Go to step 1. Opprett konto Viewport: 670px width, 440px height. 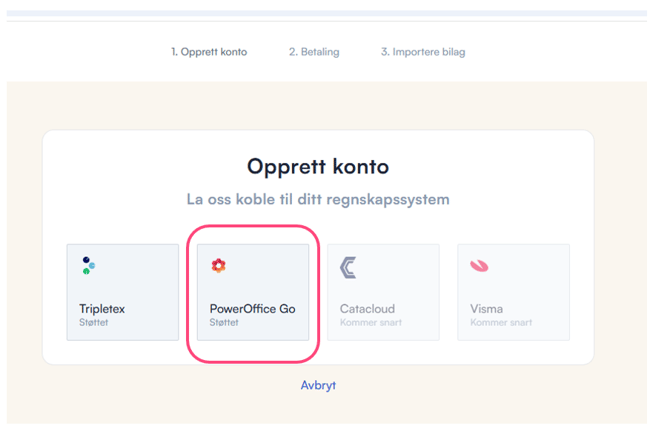[x=209, y=52]
